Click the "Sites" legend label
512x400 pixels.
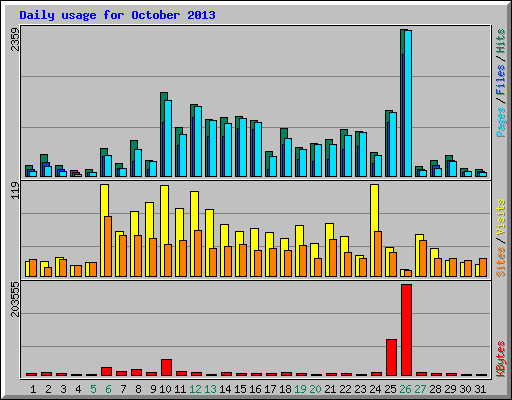coord(501,262)
